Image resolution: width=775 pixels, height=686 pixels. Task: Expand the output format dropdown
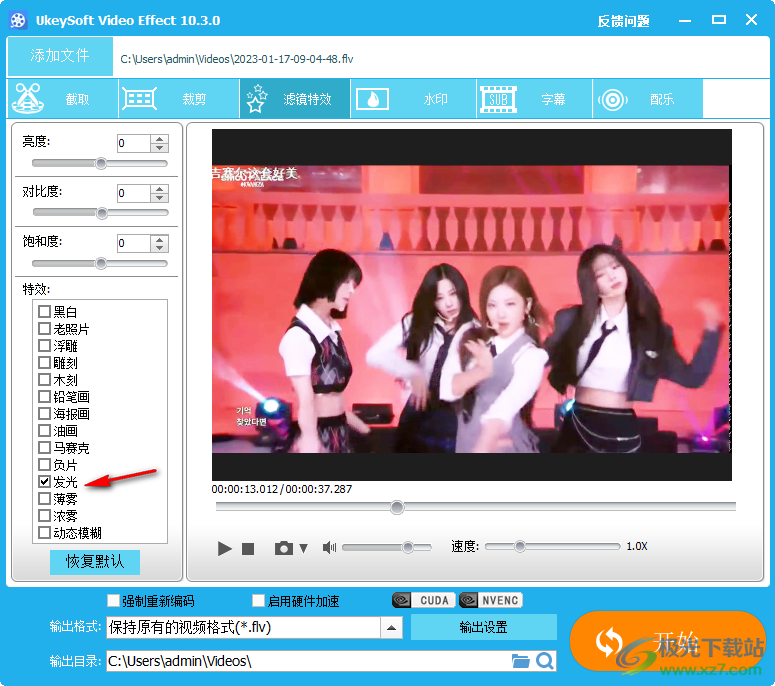pos(391,628)
